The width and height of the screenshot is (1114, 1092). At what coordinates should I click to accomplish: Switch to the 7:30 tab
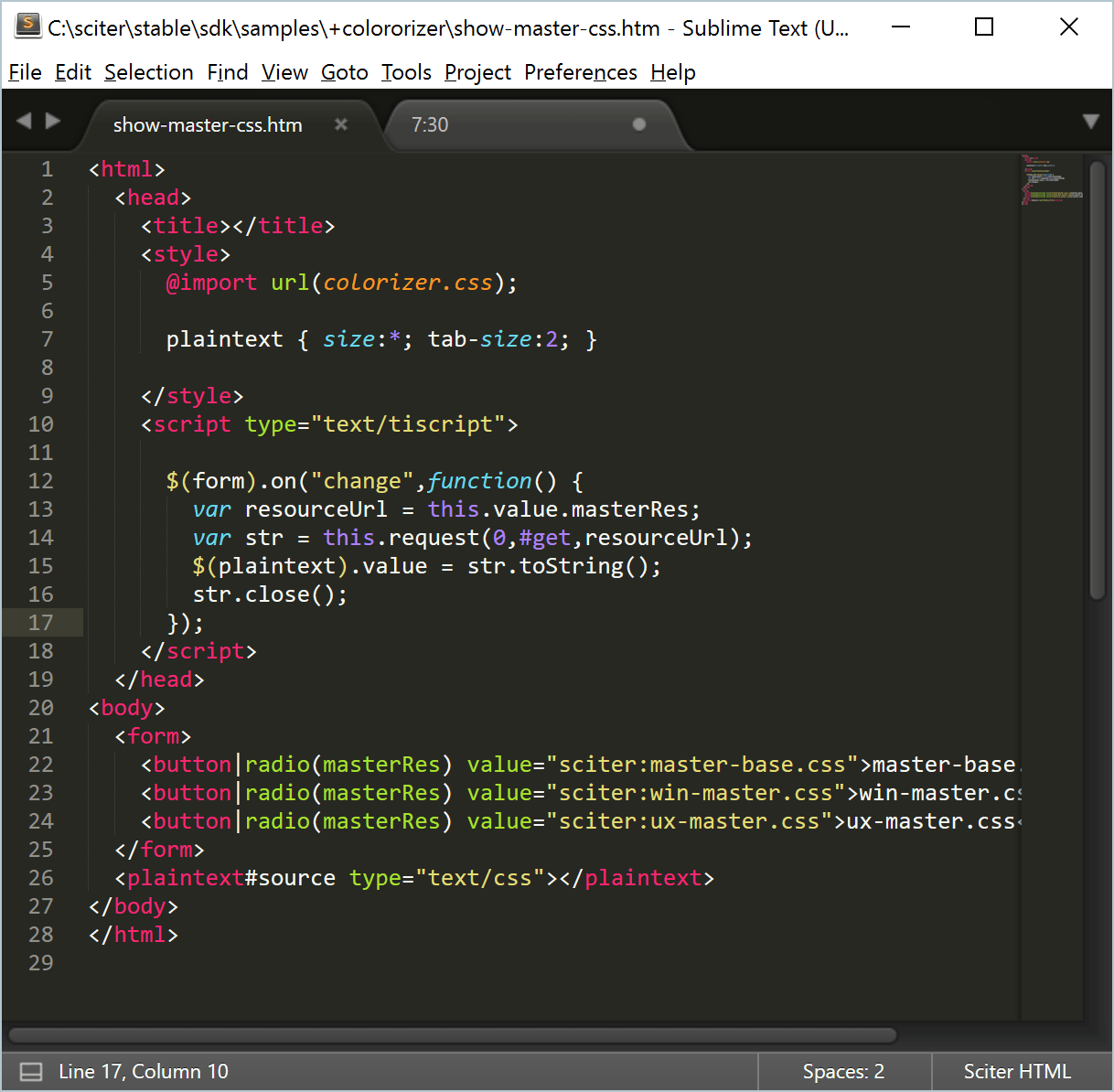(430, 124)
